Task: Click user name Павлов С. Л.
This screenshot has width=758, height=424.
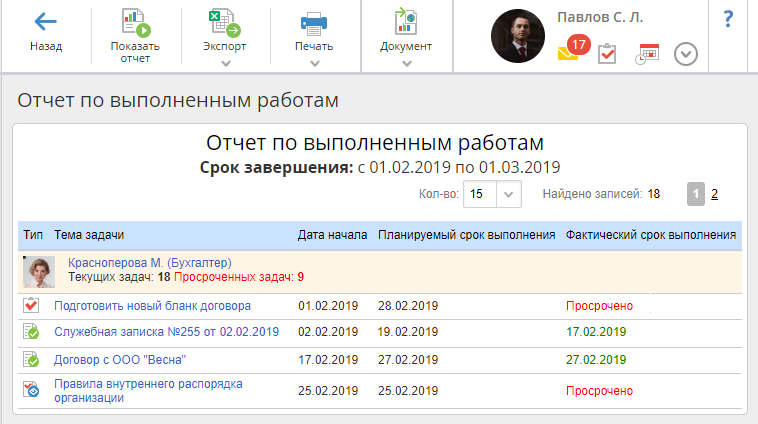Action: pos(600,17)
